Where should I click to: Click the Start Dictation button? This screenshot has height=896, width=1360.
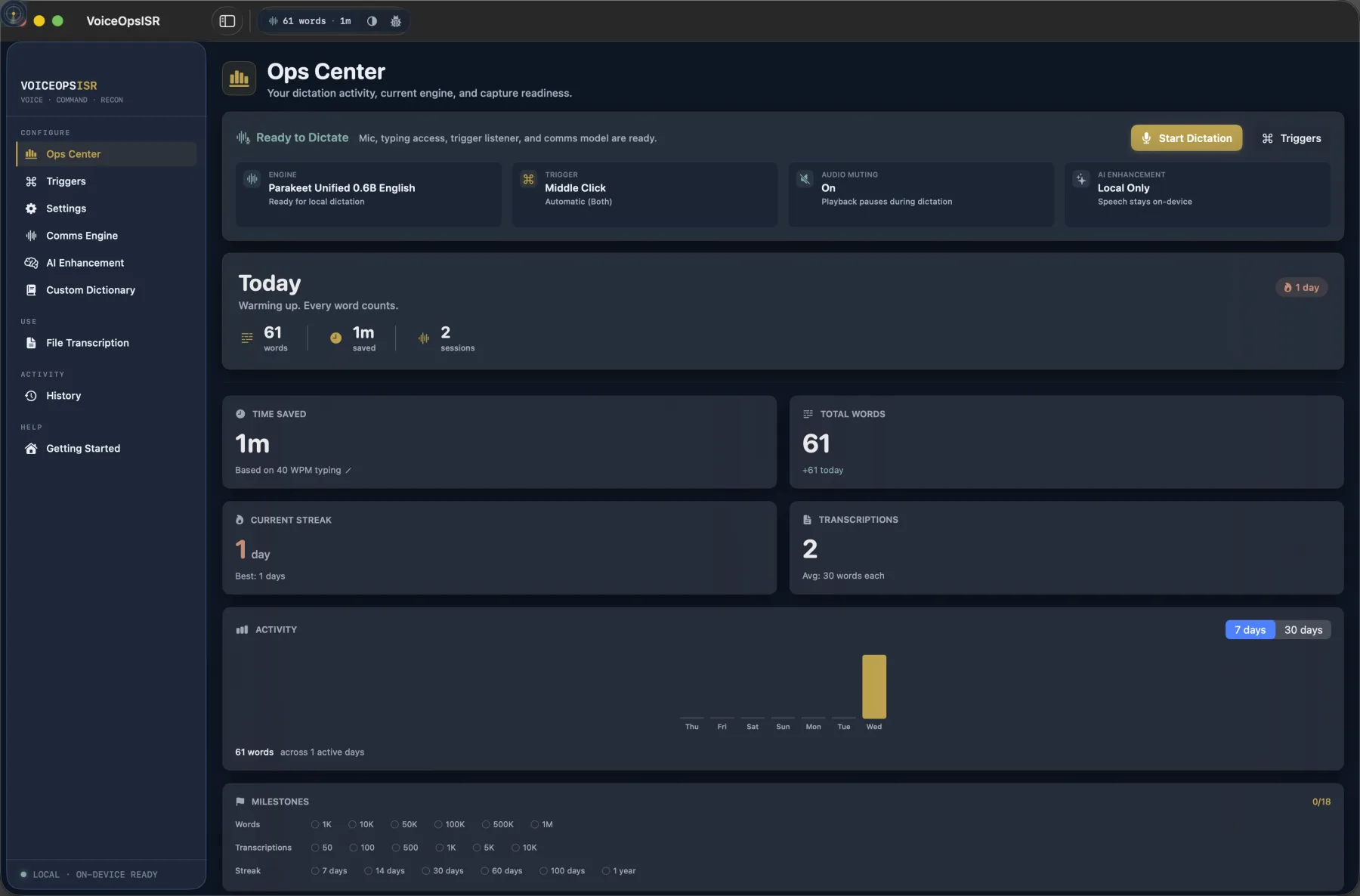click(x=1186, y=138)
